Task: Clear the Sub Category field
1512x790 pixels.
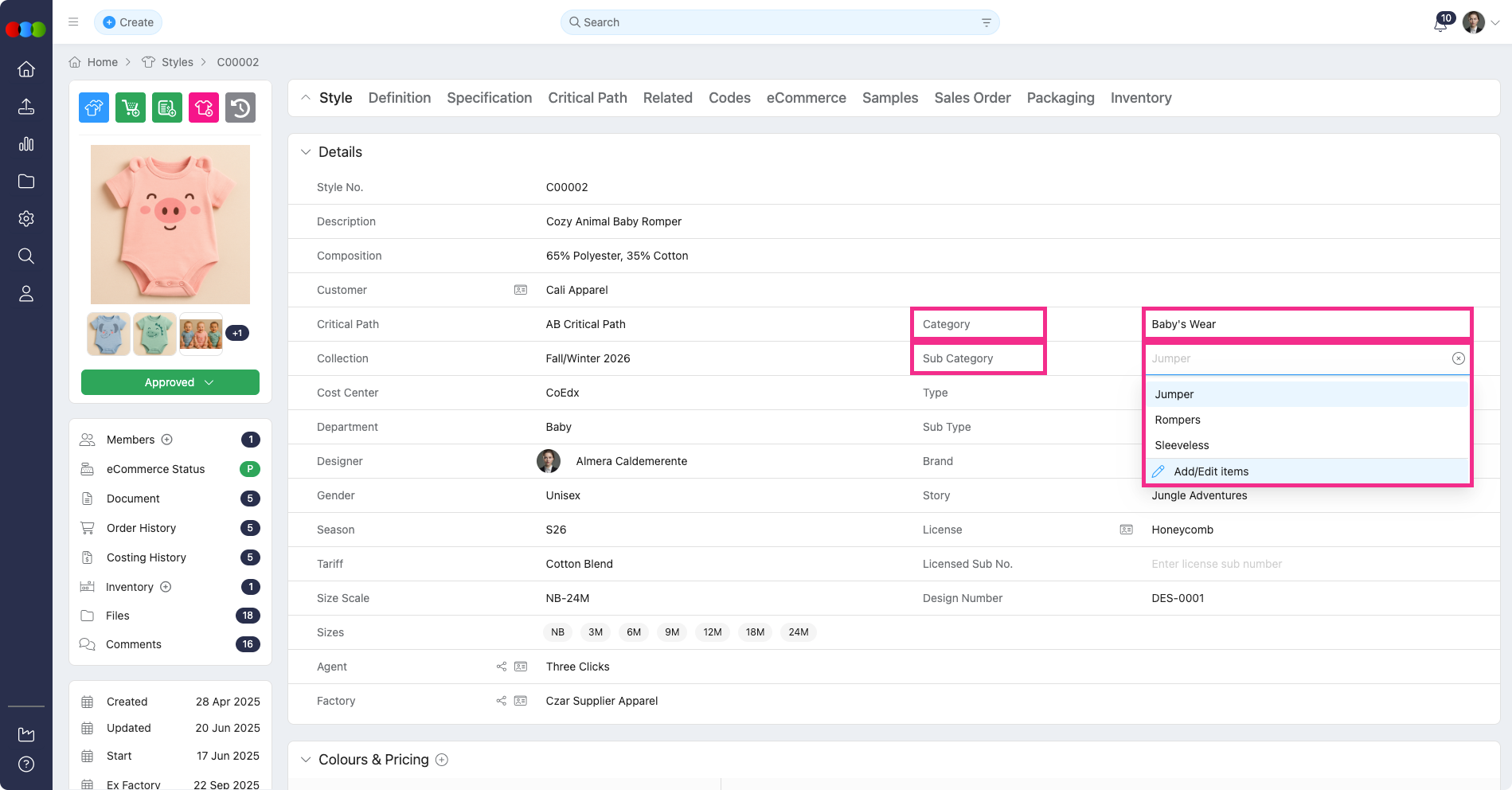Action: (1458, 358)
